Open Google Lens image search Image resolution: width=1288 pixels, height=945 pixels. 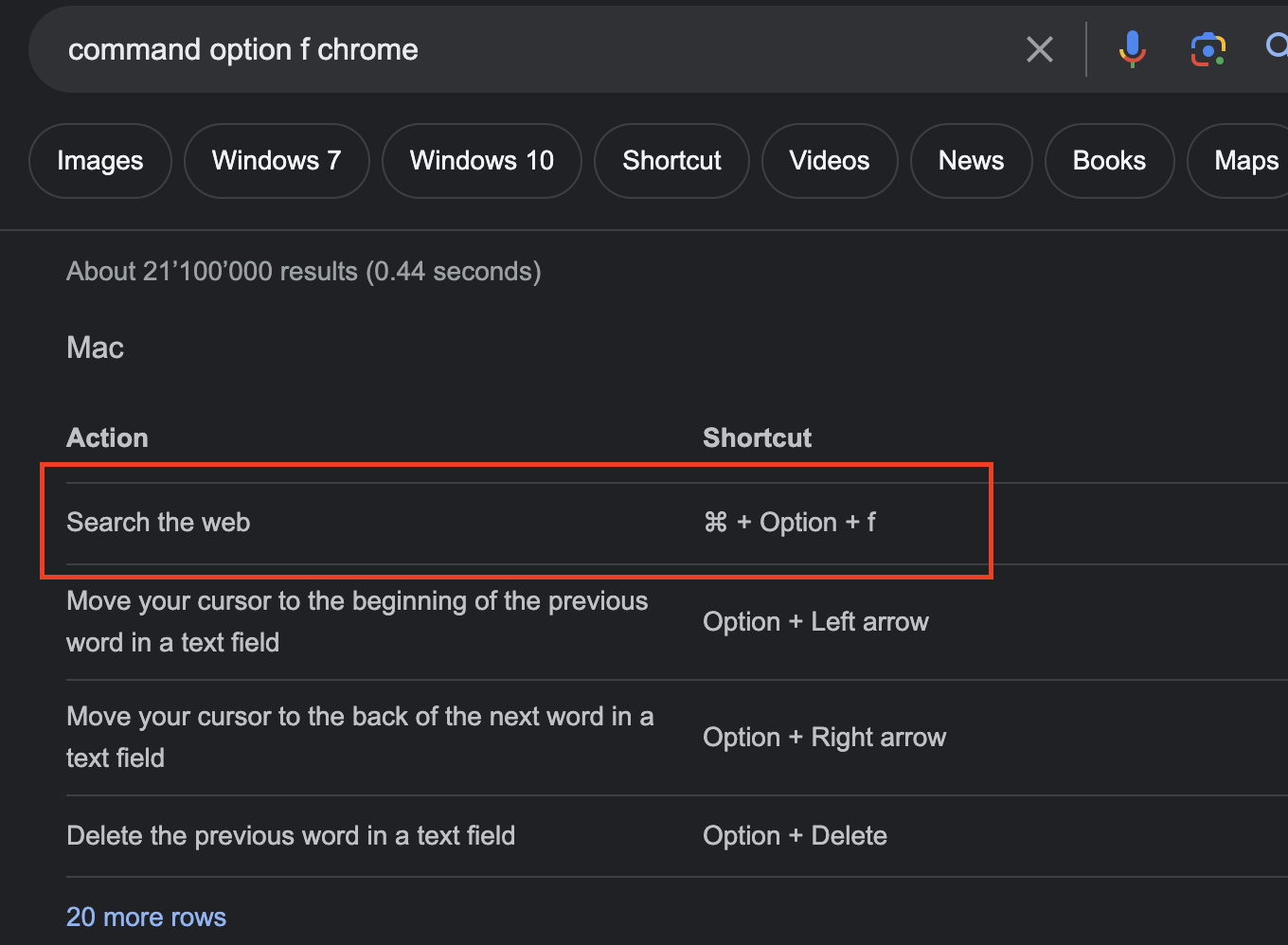point(1207,48)
